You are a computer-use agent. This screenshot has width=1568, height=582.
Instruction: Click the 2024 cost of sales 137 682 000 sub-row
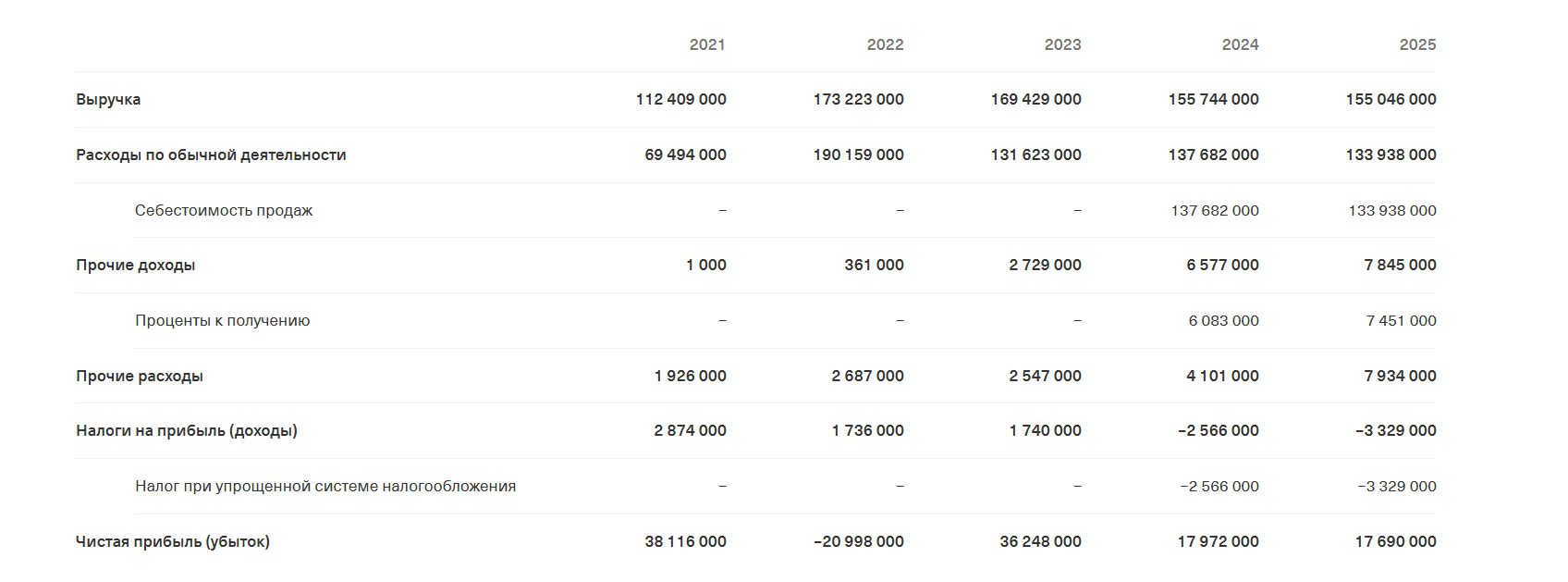pos(1215,210)
